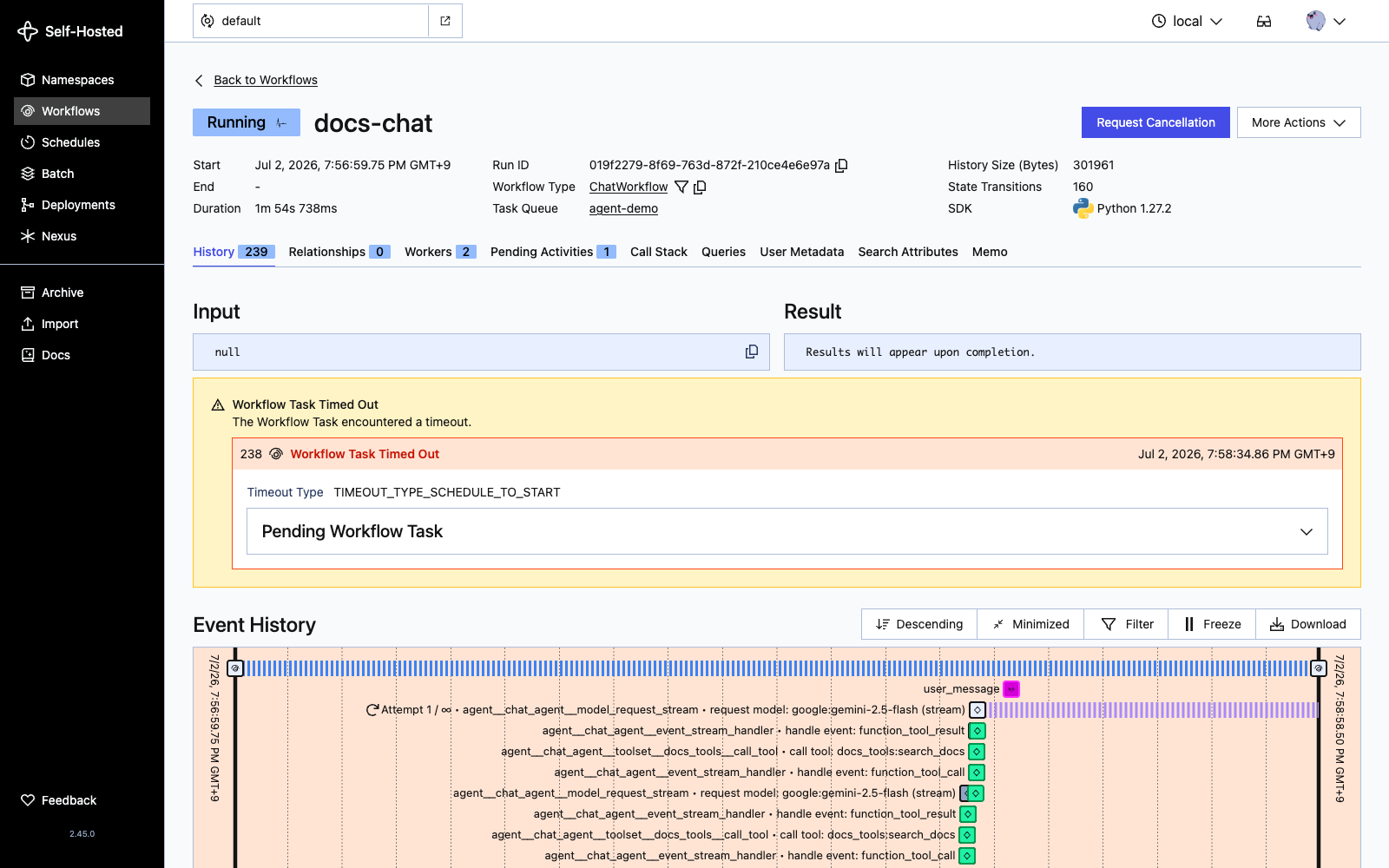Screen dimensions: 1389x868
Task: Copy the null input payload
Action: [752, 352]
